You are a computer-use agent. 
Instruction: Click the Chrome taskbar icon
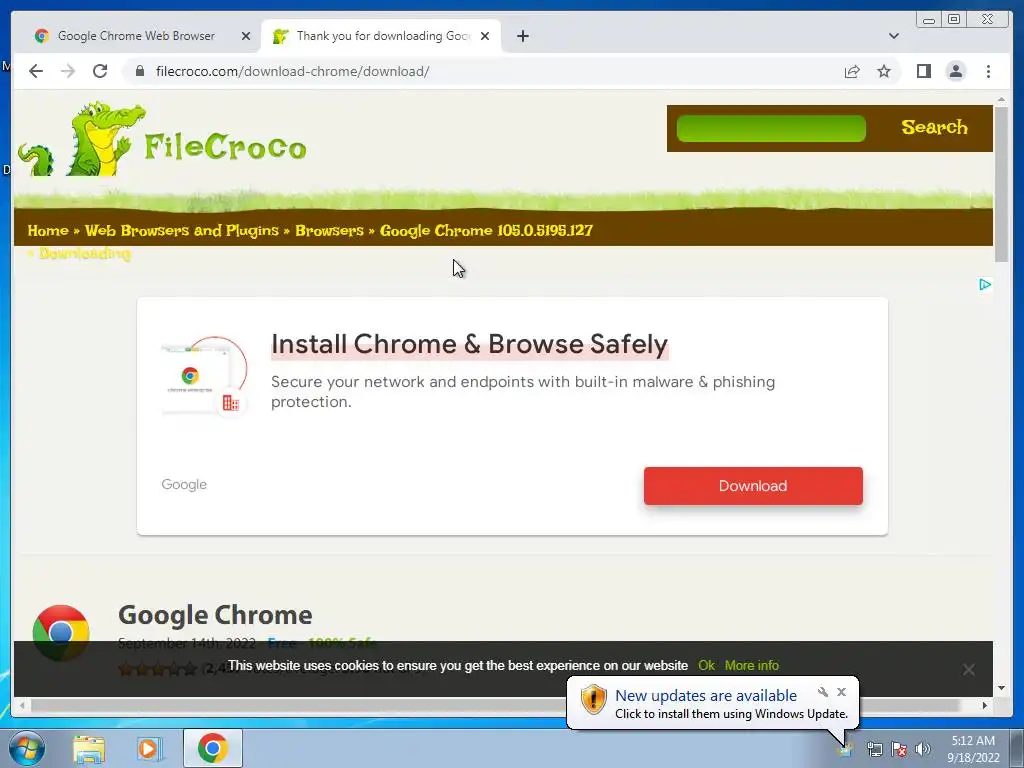(212, 748)
